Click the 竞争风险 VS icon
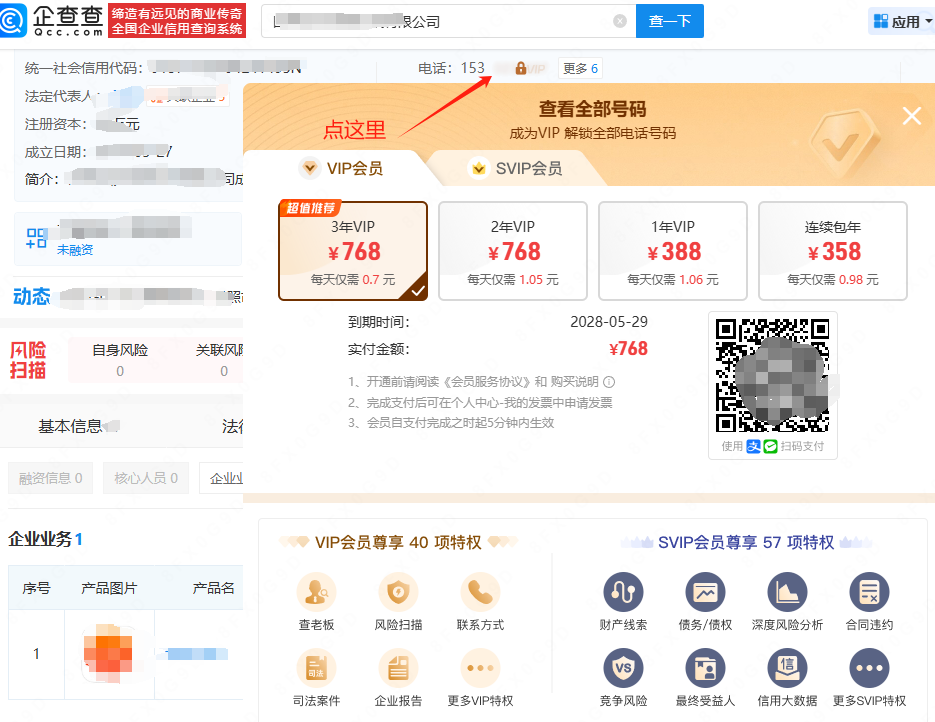Image resolution: width=935 pixels, height=722 pixels. tap(623, 668)
